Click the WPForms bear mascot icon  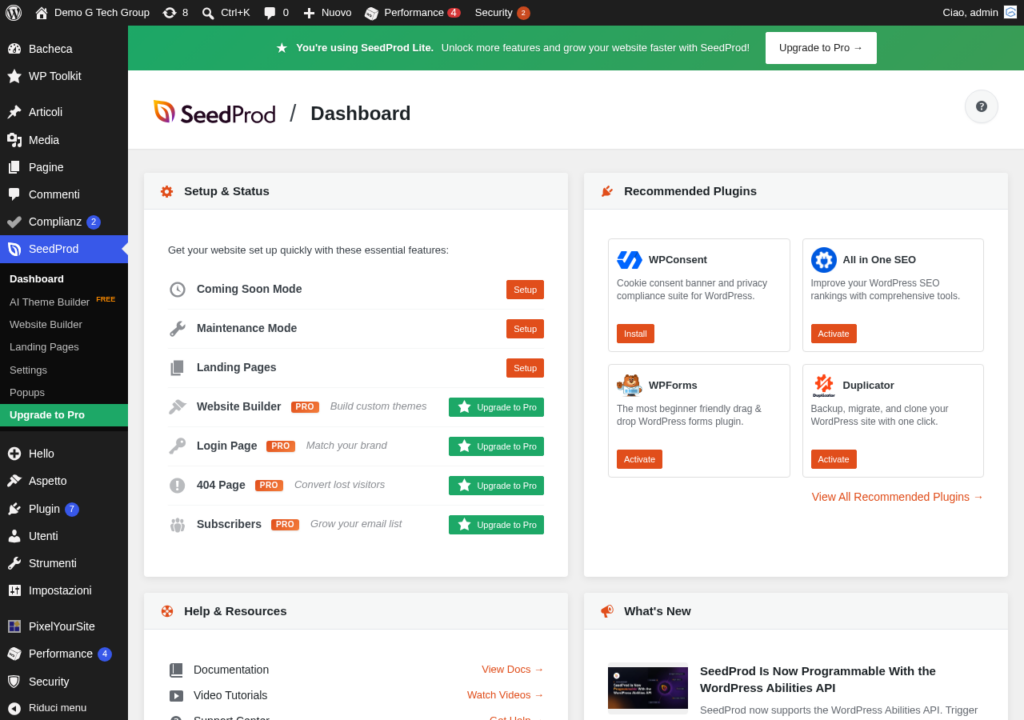pos(629,385)
